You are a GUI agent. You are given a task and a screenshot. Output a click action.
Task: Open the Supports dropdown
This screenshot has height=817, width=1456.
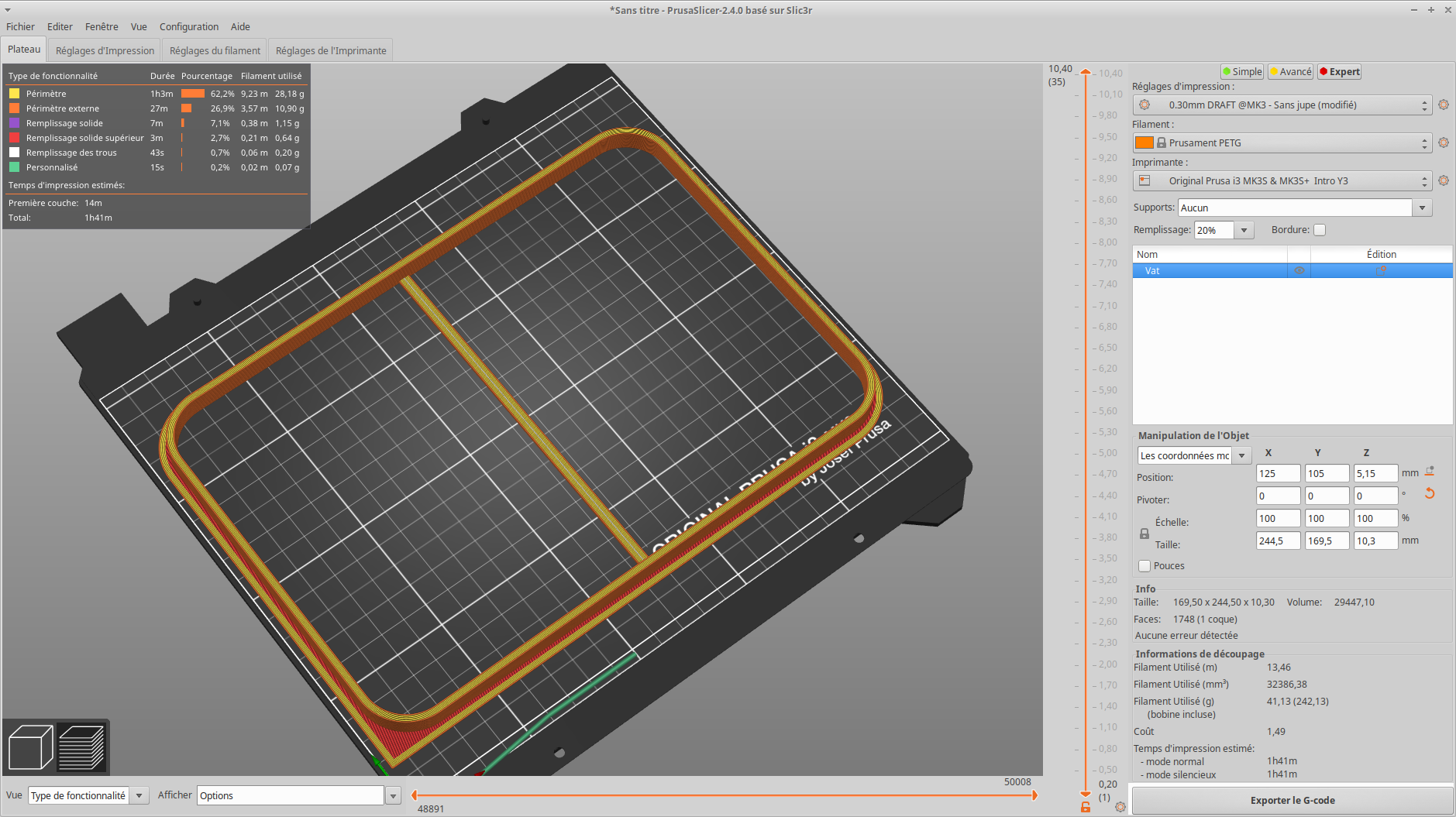click(1422, 208)
